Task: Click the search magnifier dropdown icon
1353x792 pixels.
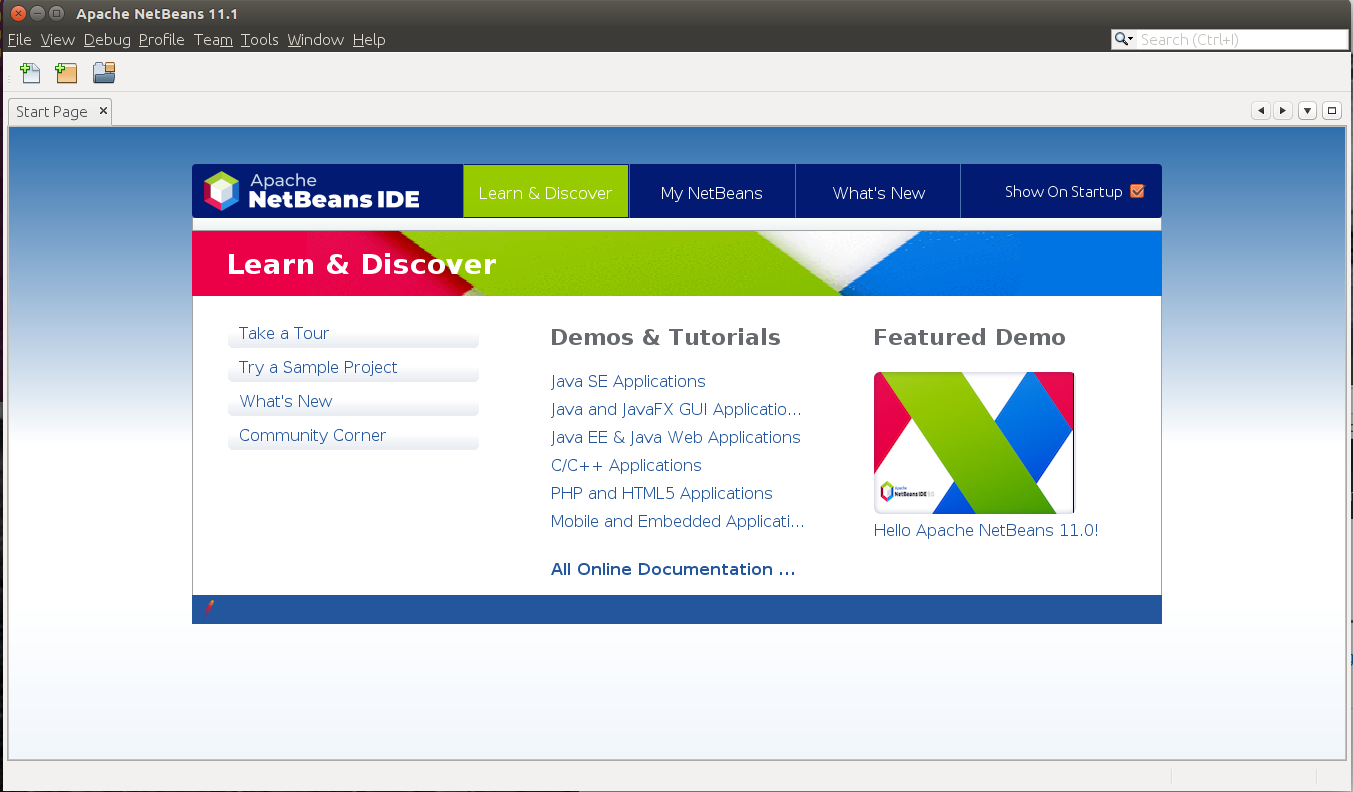Action: click(x=1124, y=40)
